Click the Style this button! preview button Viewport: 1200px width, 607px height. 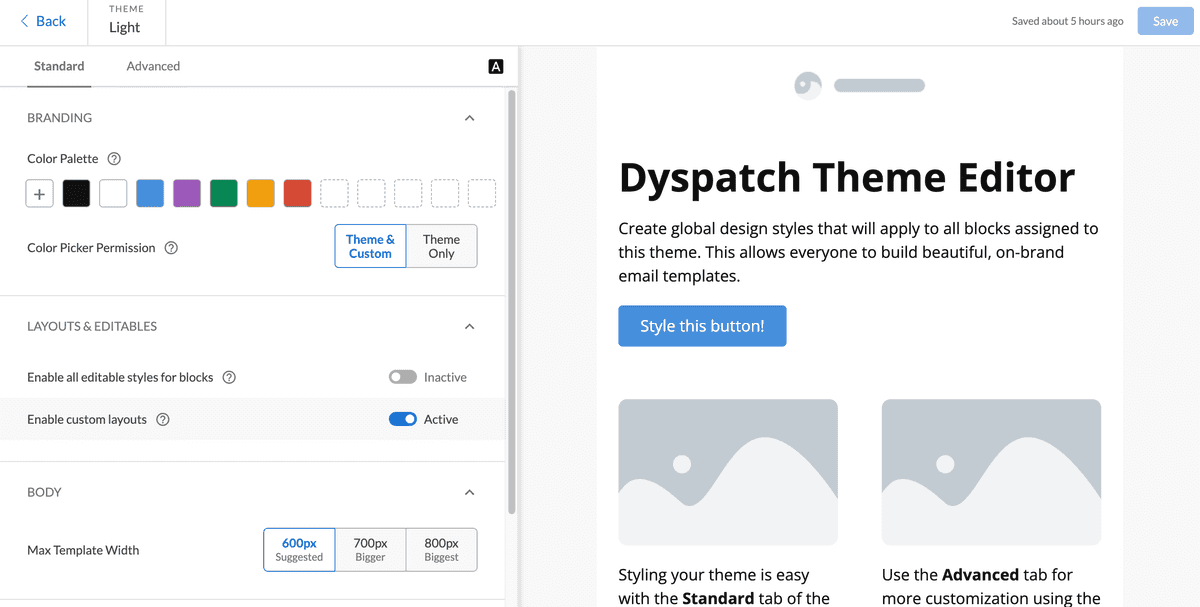[702, 326]
